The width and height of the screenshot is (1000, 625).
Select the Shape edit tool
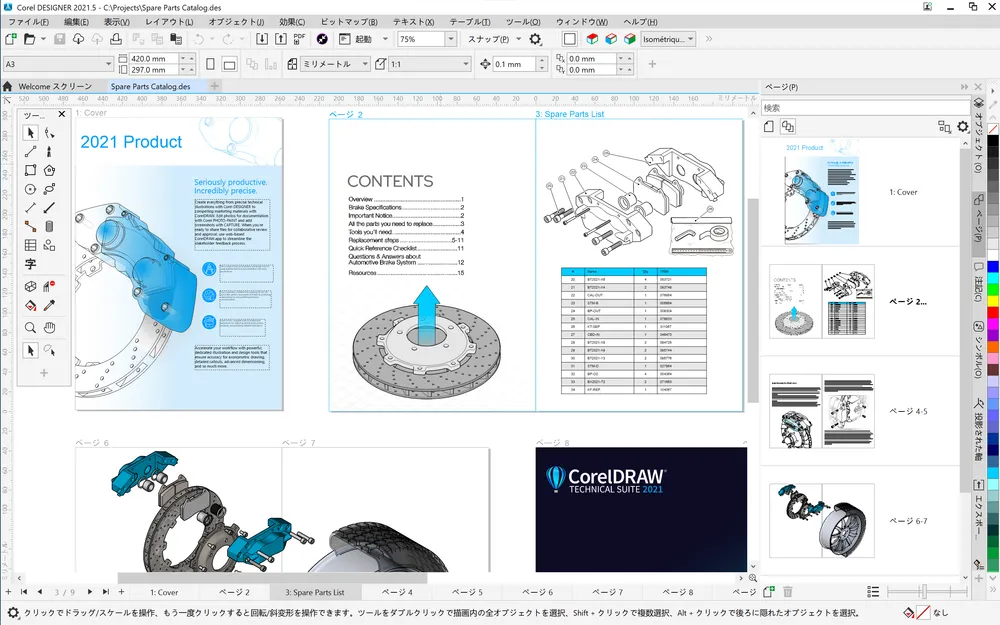coord(49,133)
